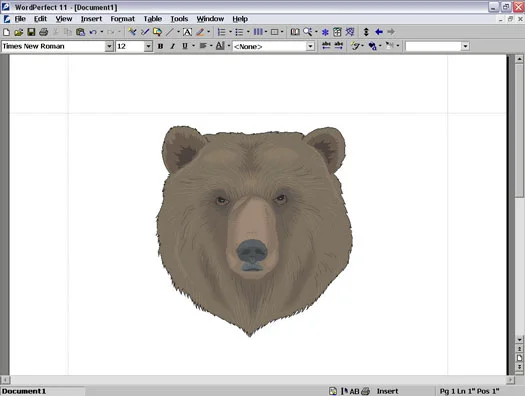Image resolution: width=525 pixels, height=396 pixels.
Task: Open the Table menu
Action: click(x=153, y=19)
